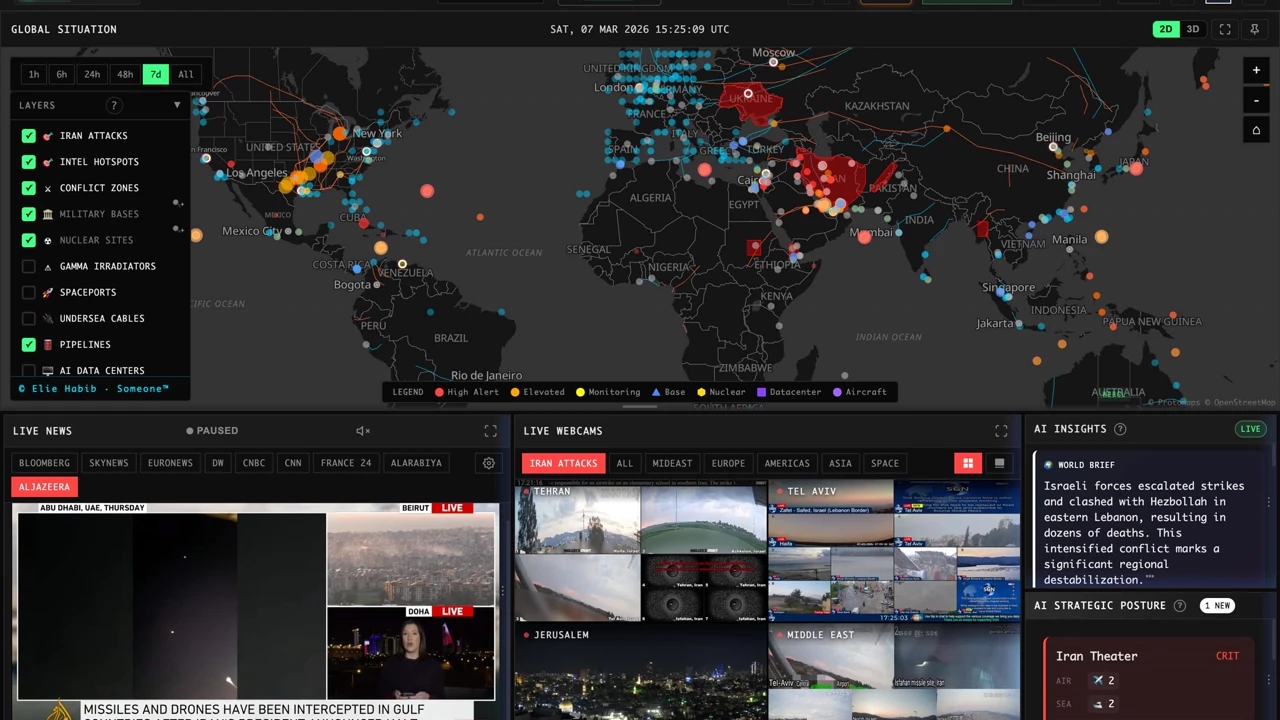Switch webcams to grid view
The height and width of the screenshot is (720, 1280).
point(968,463)
